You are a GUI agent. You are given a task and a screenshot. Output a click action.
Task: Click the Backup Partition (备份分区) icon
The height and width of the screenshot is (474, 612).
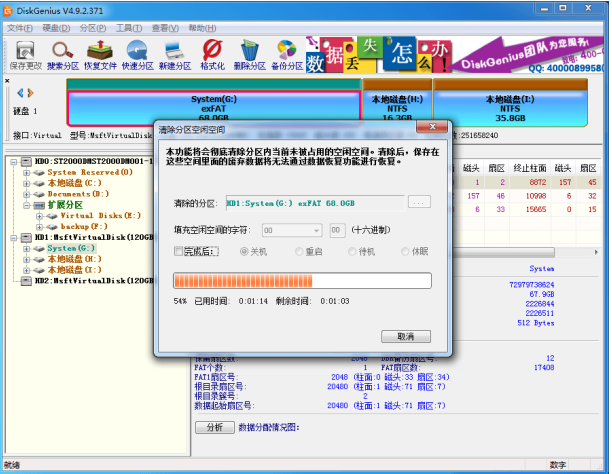click(287, 56)
